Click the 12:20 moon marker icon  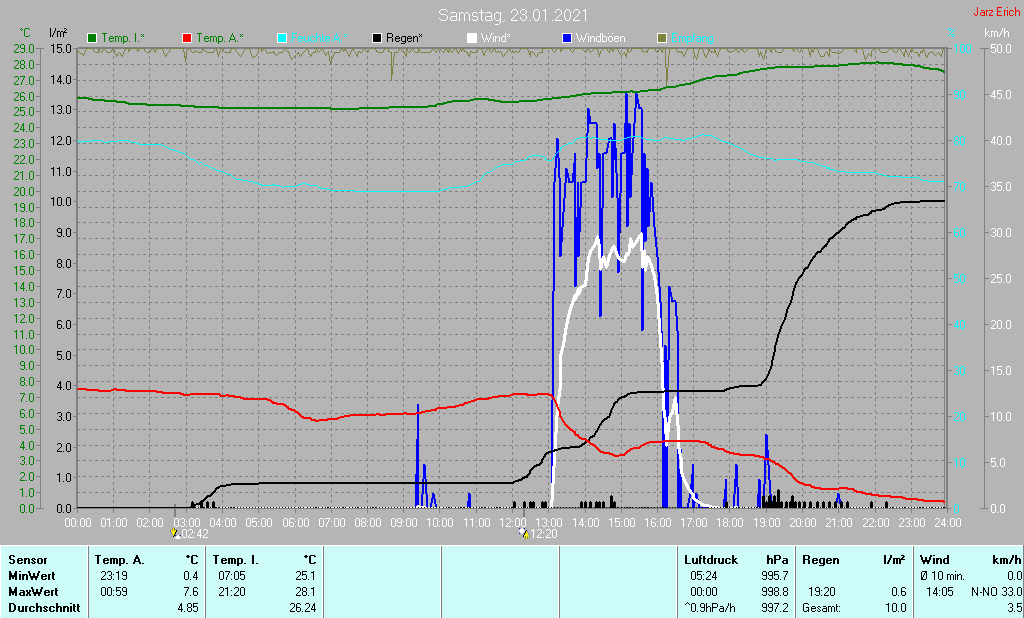click(524, 533)
